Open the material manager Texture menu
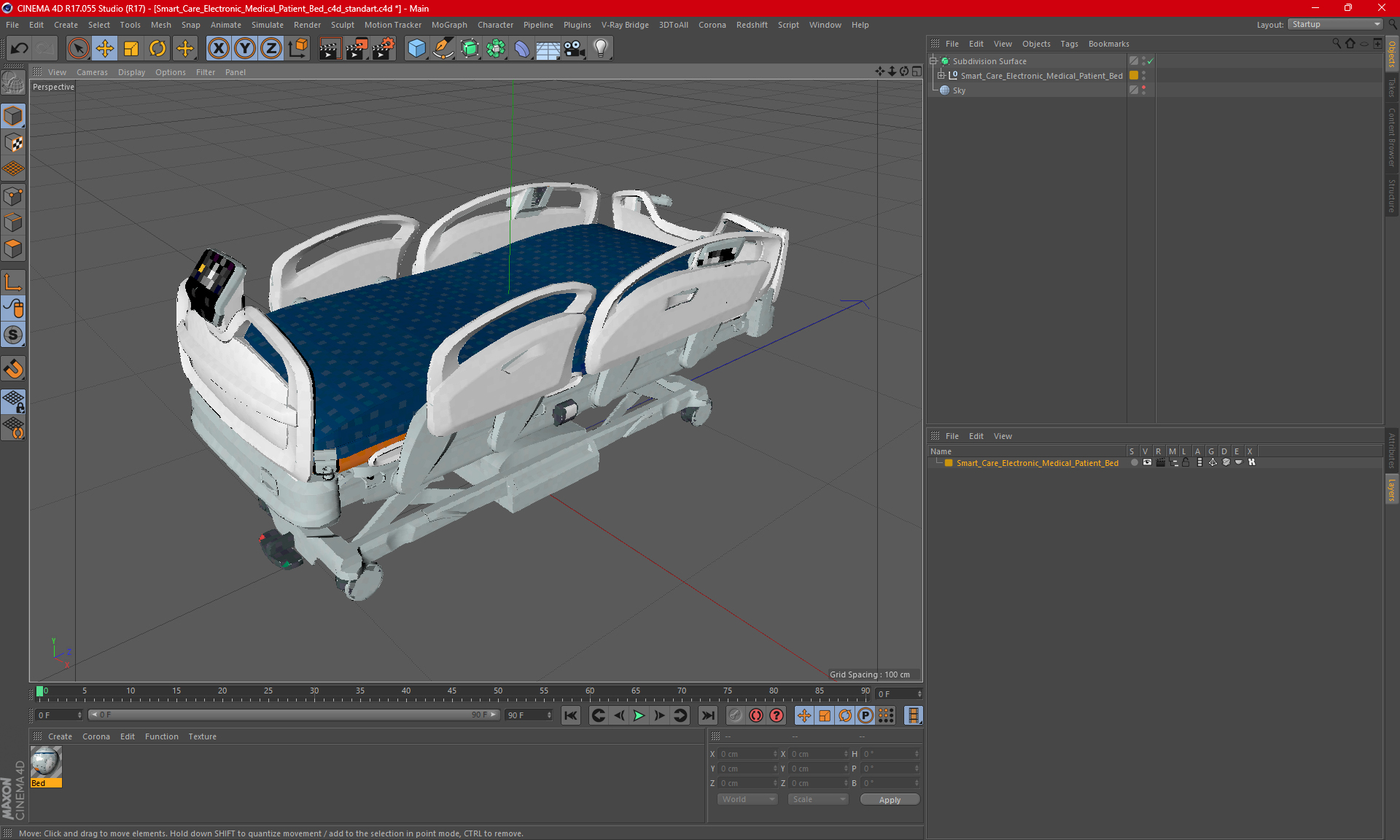The height and width of the screenshot is (840, 1400). point(202,736)
